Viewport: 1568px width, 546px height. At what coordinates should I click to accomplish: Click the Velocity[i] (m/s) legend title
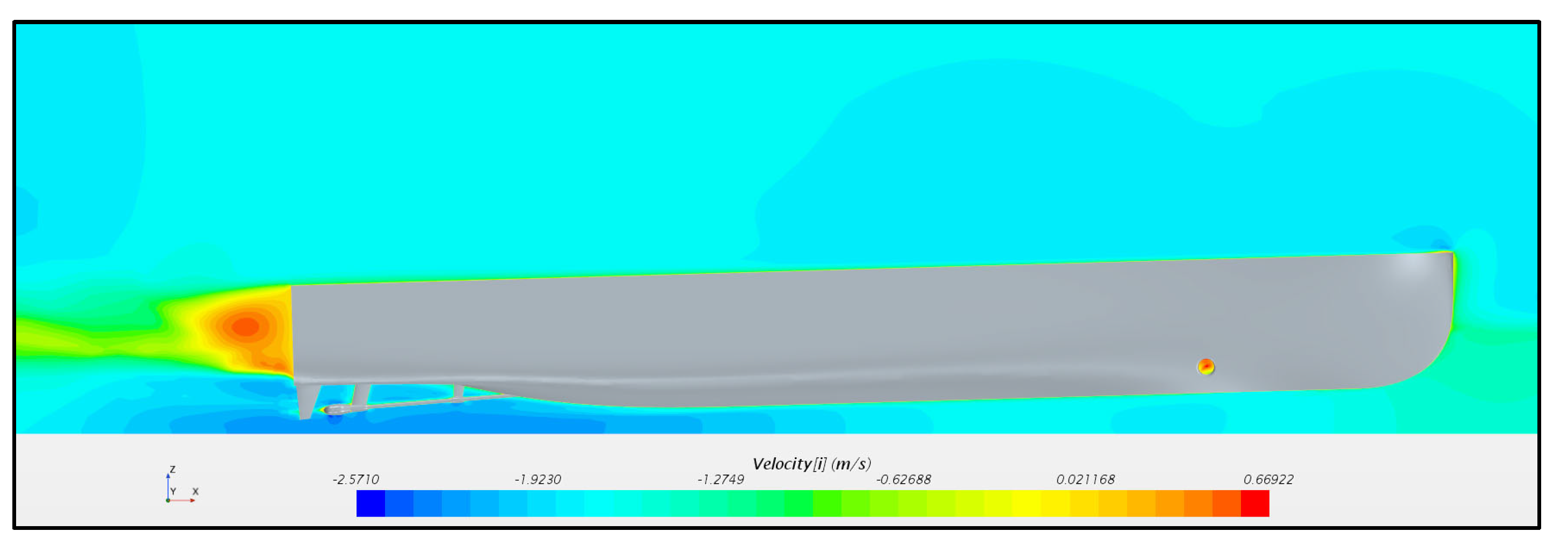click(x=811, y=464)
